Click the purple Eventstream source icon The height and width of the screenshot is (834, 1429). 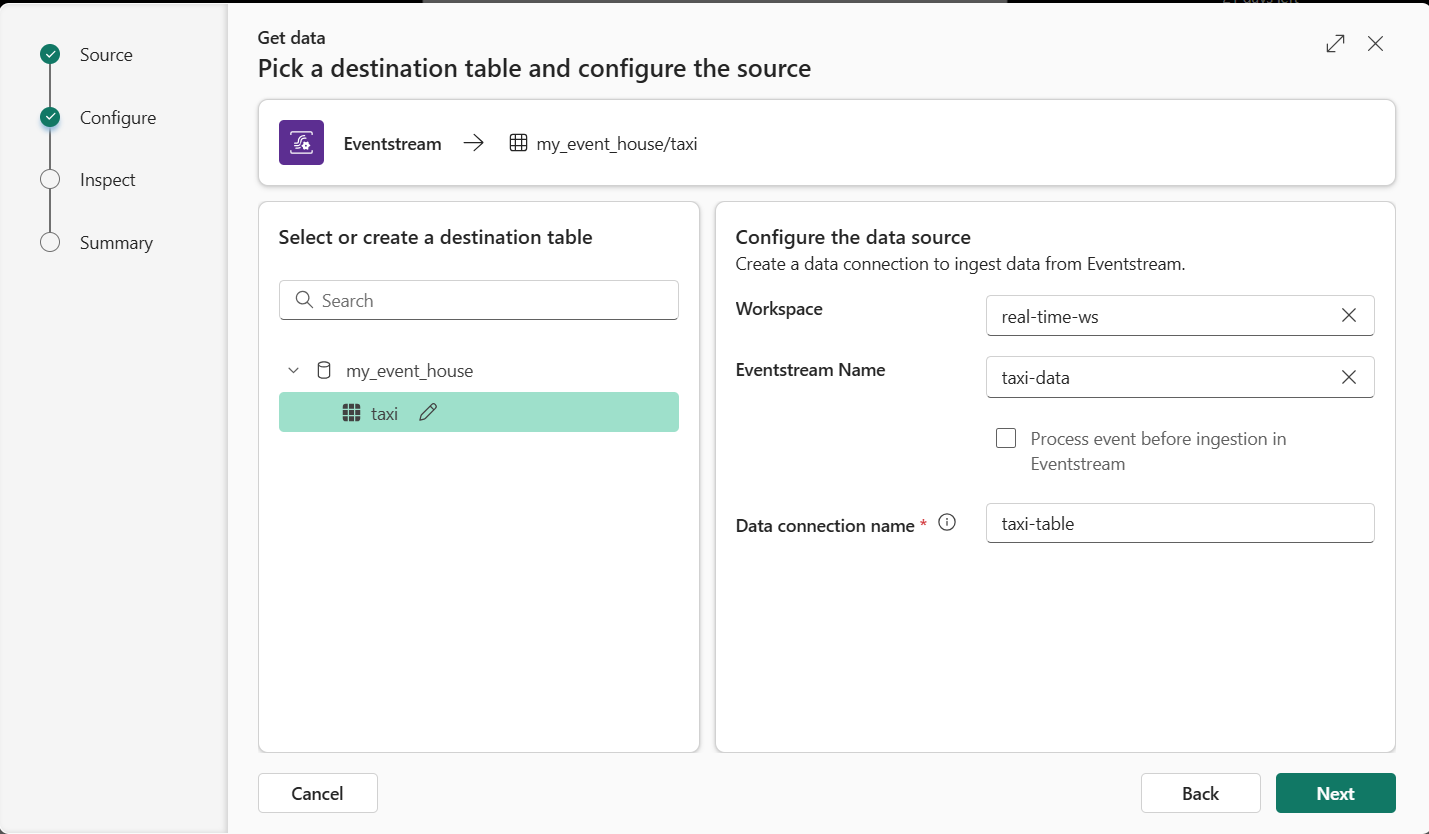click(x=301, y=143)
